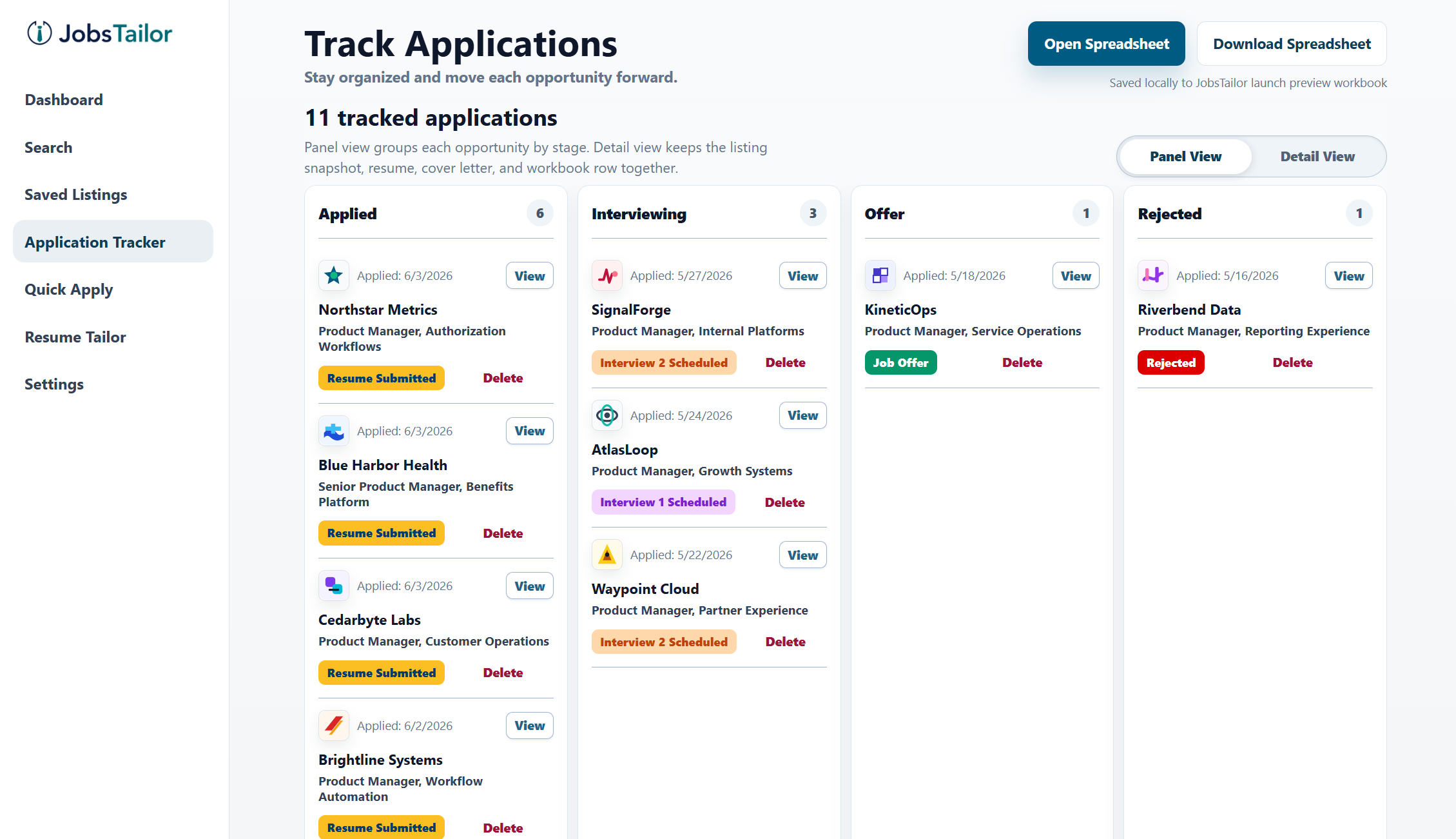Delete the Brightline Systems application
1456x839 pixels.
(503, 828)
